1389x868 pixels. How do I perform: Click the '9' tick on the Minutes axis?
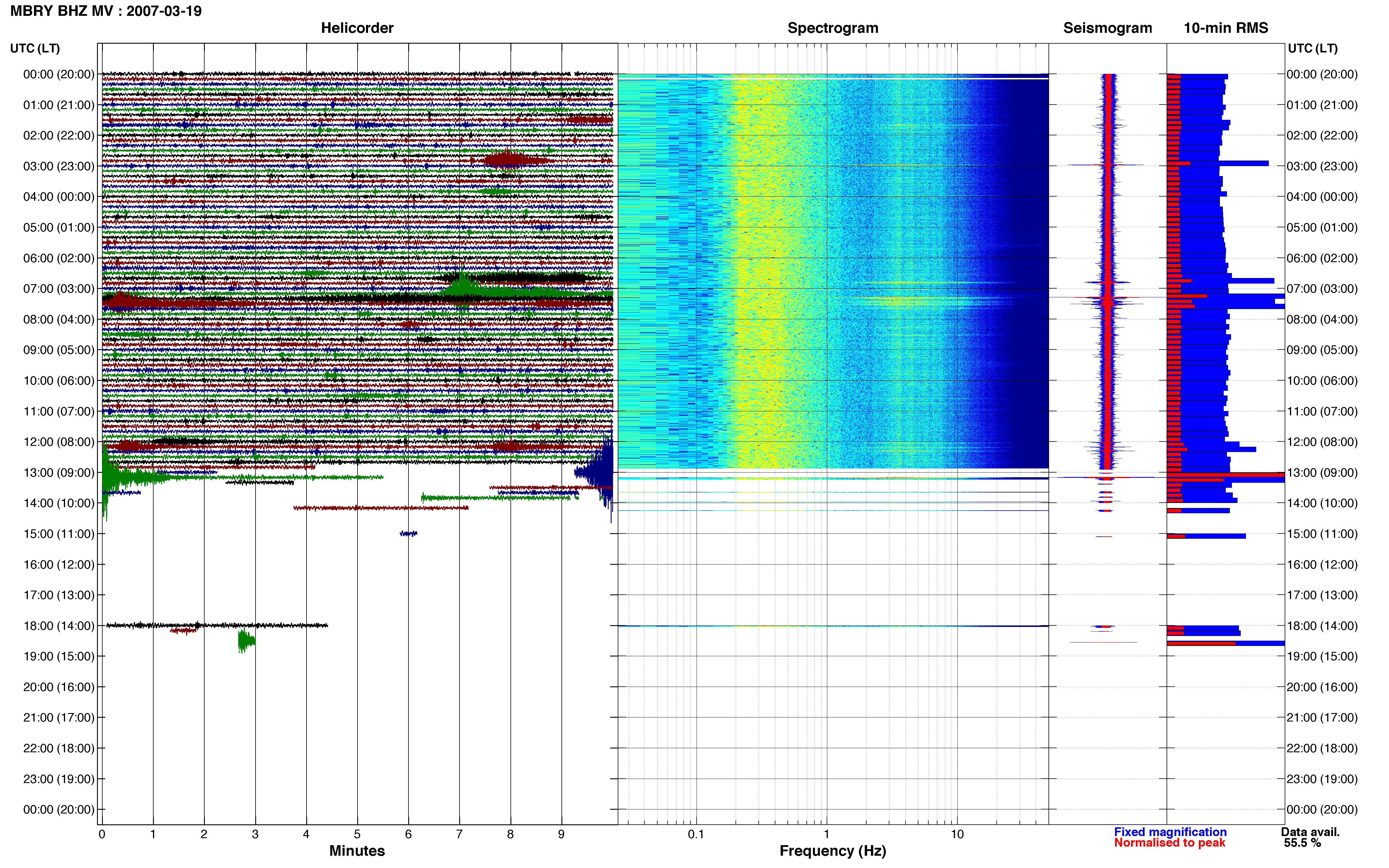point(561,834)
